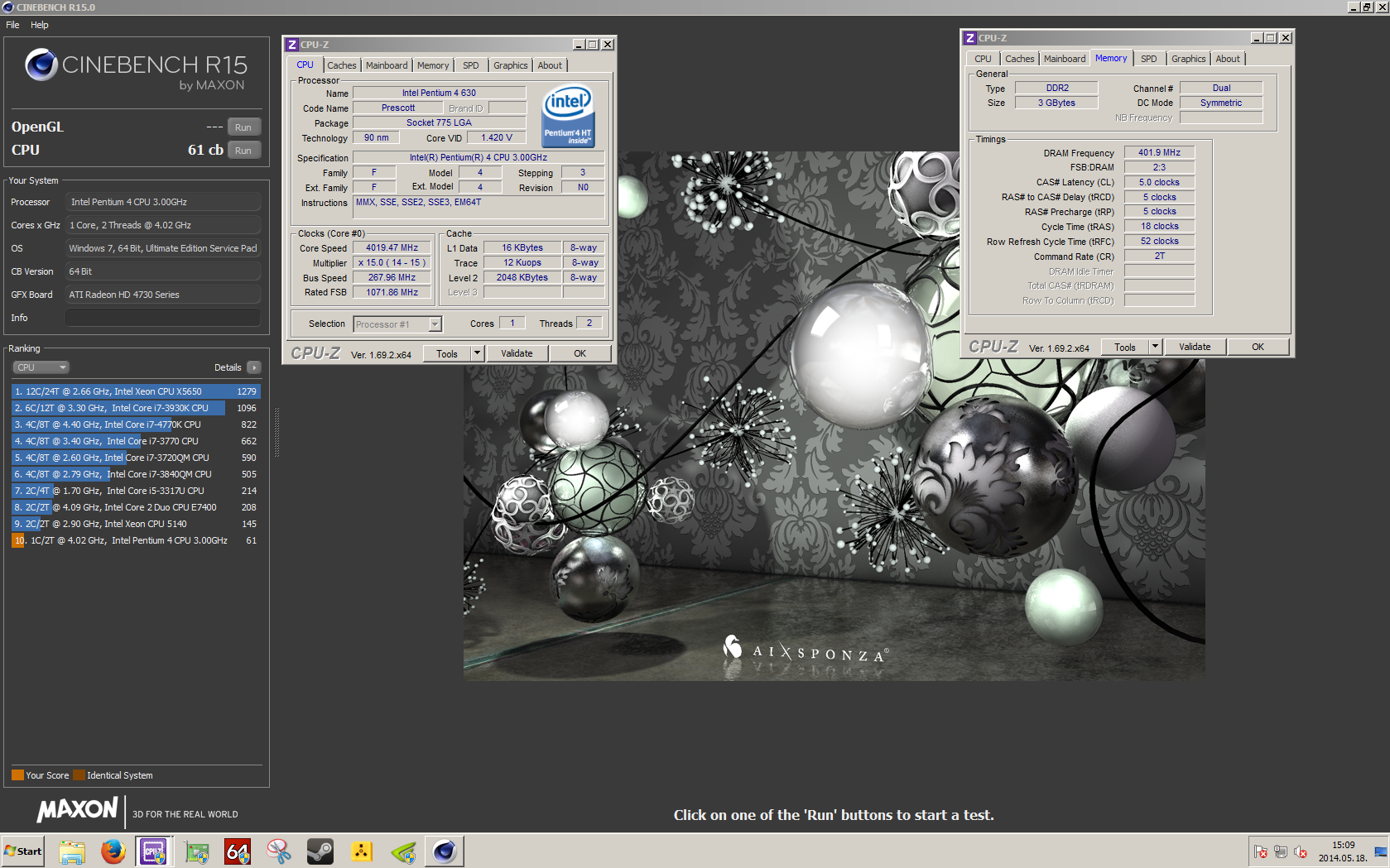Select the Graphics tab in left CPU-Z
Image resolution: width=1390 pixels, height=868 pixels.
tap(511, 65)
